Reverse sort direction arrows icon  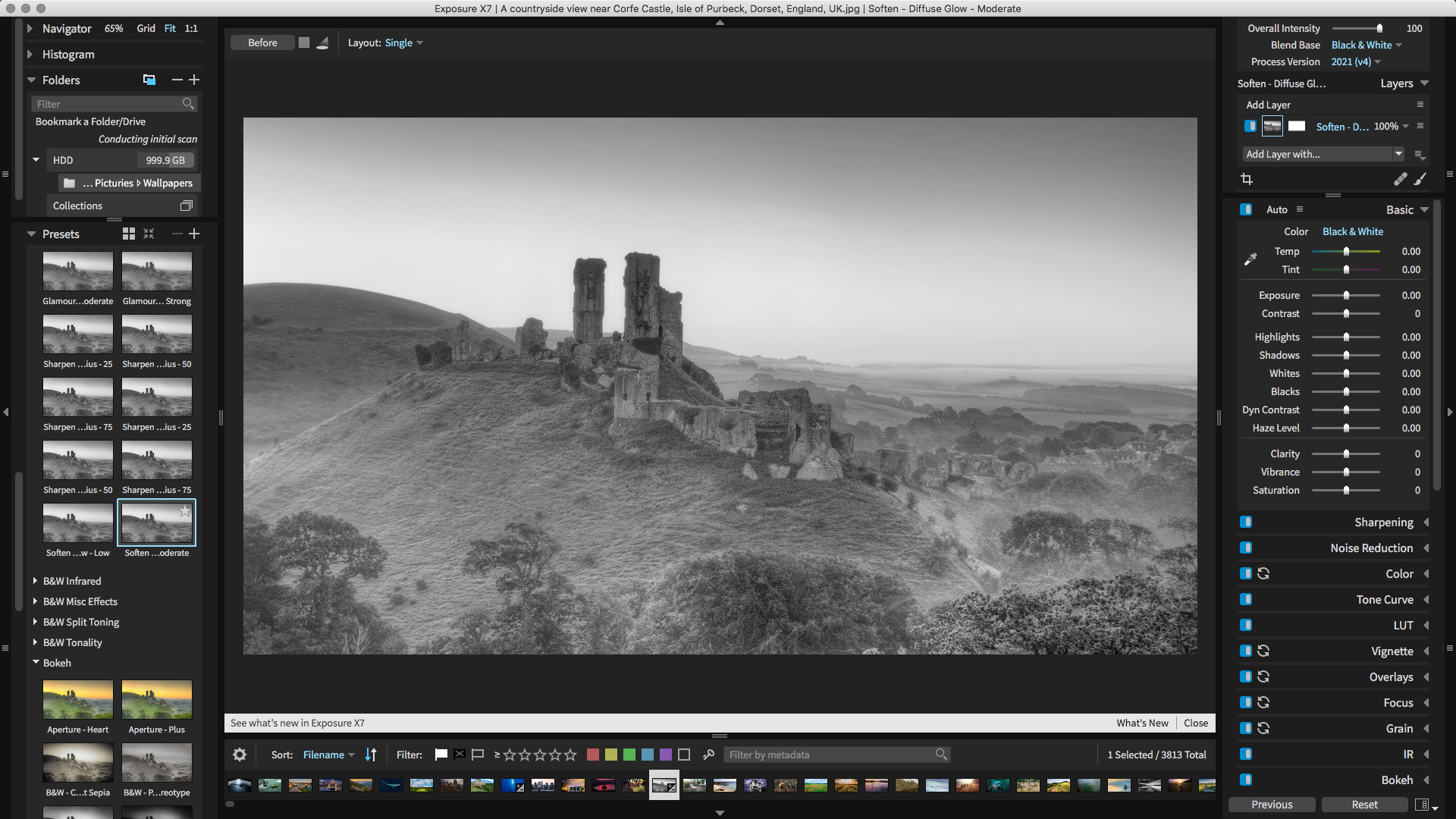371,755
